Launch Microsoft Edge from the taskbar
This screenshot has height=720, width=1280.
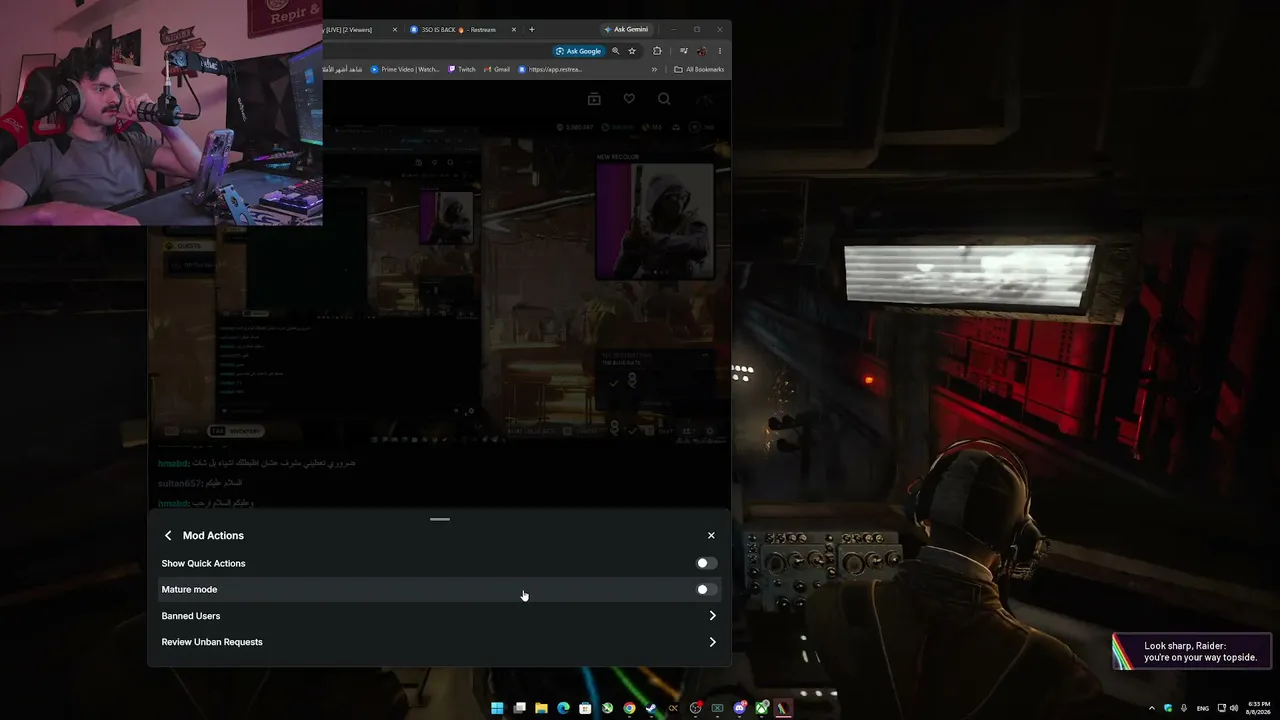click(x=563, y=708)
